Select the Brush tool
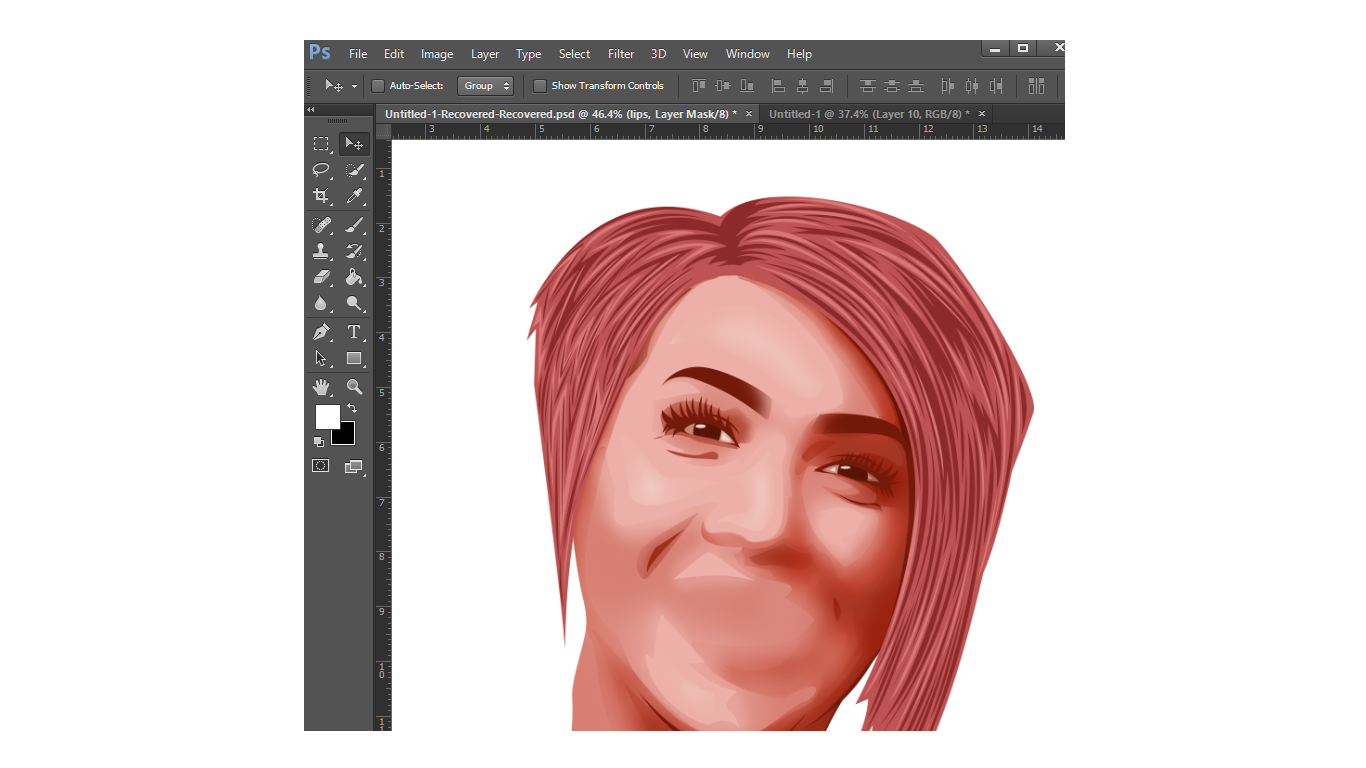Image resolution: width=1366 pixels, height=768 pixels. [x=354, y=225]
